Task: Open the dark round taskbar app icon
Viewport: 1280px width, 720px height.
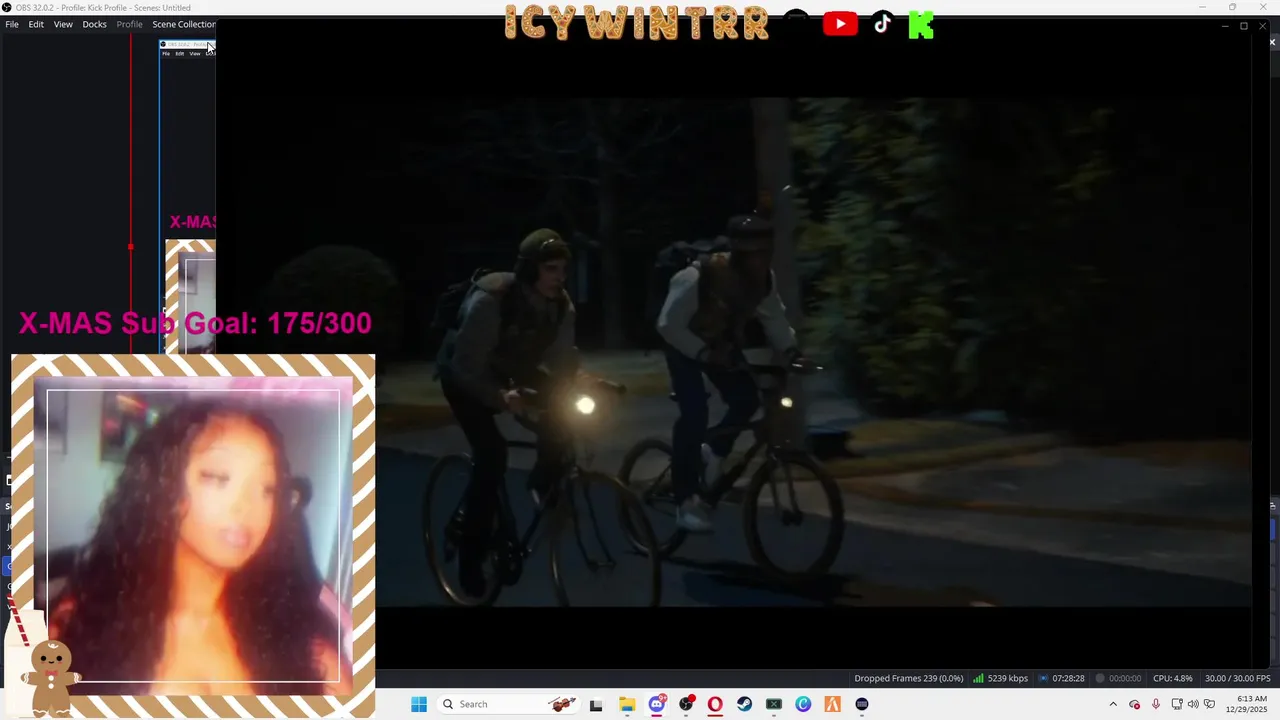Action: (x=862, y=704)
